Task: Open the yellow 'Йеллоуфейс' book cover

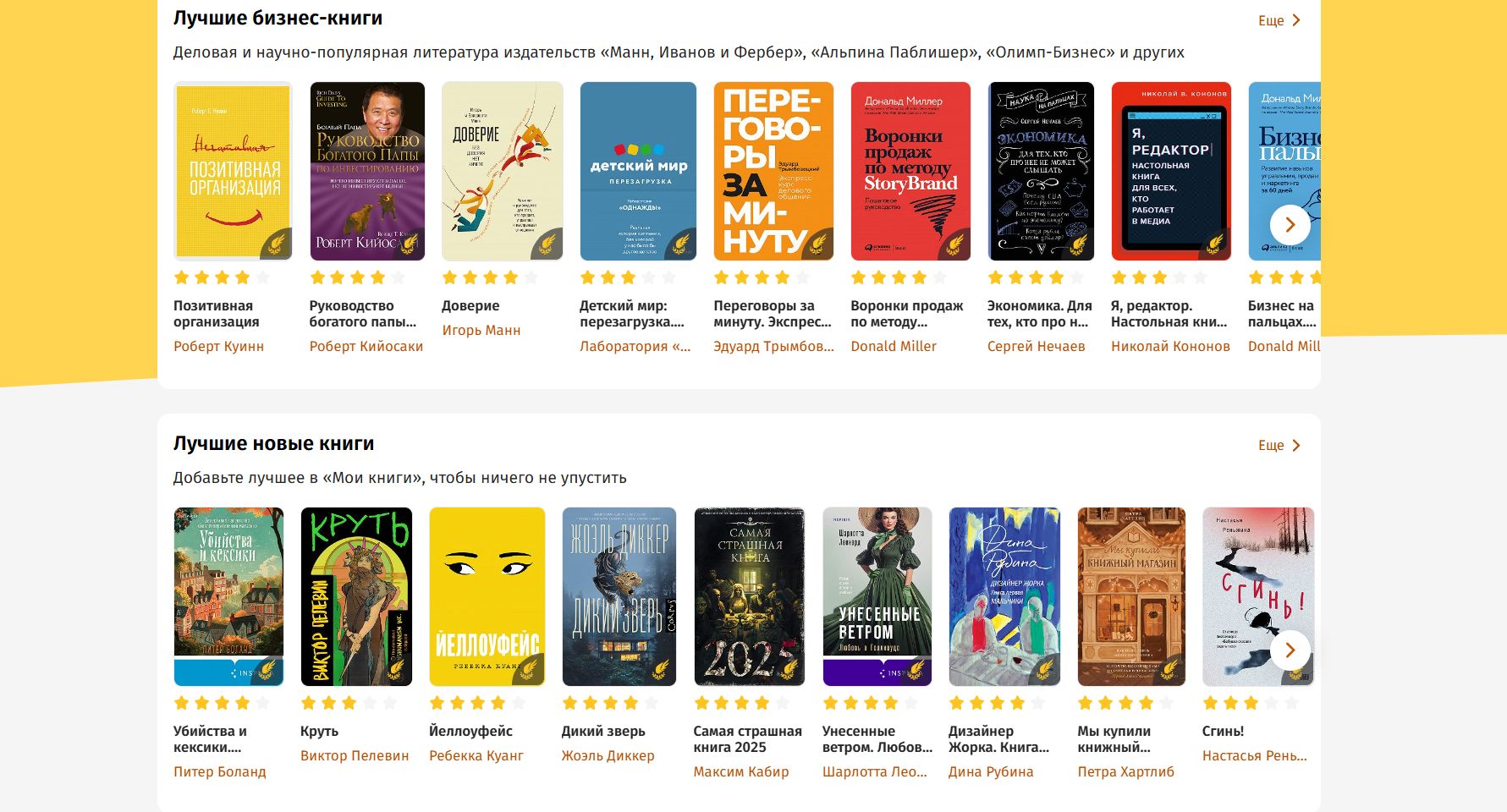Action: click(x=487, y=596)
